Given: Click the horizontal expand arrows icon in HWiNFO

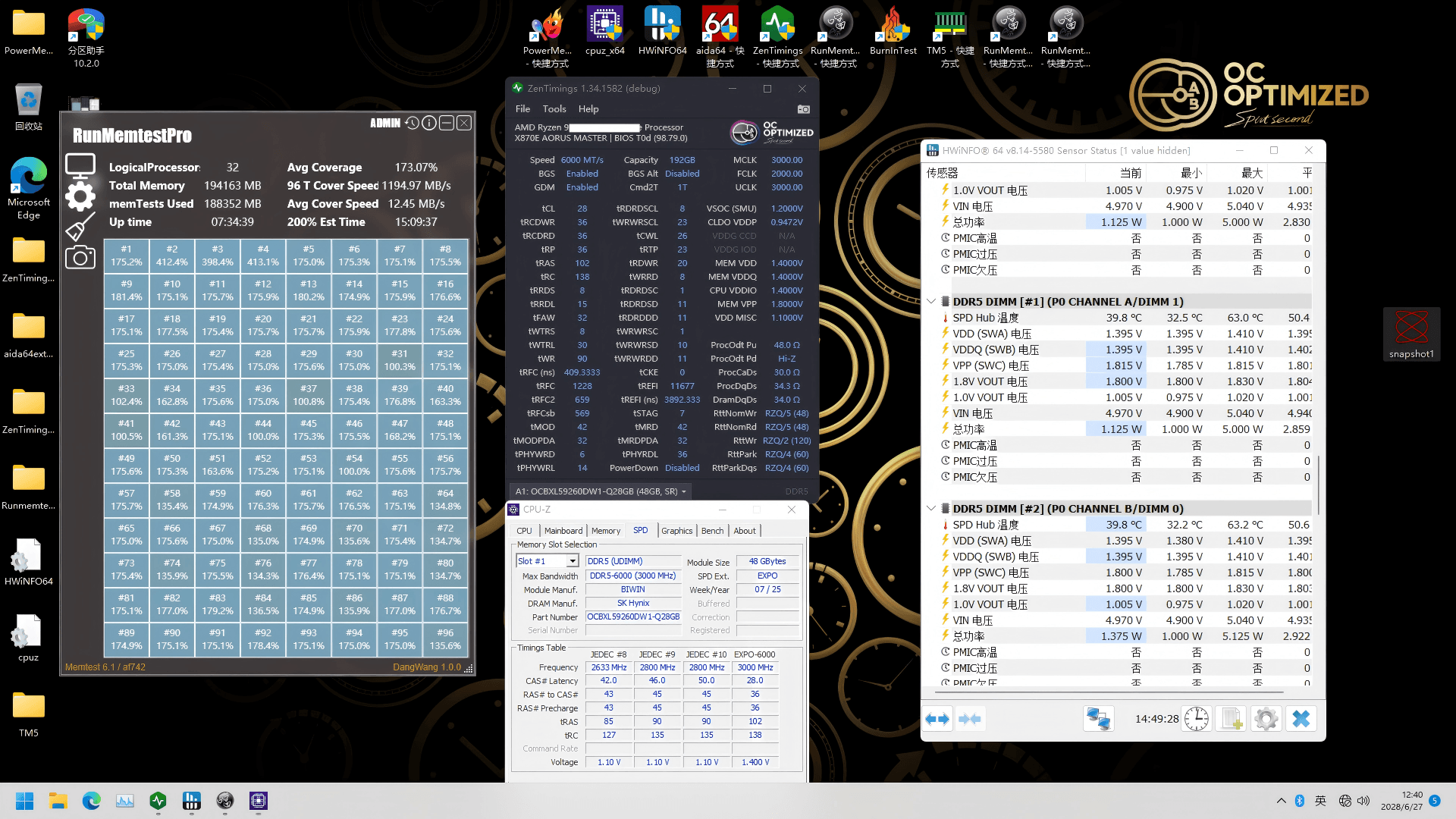Looking at the screenshot, I should point(937,718).
